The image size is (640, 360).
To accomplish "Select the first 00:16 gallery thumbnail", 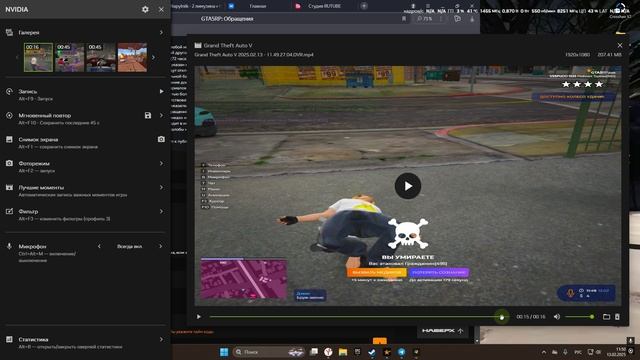I will [38, 58].
